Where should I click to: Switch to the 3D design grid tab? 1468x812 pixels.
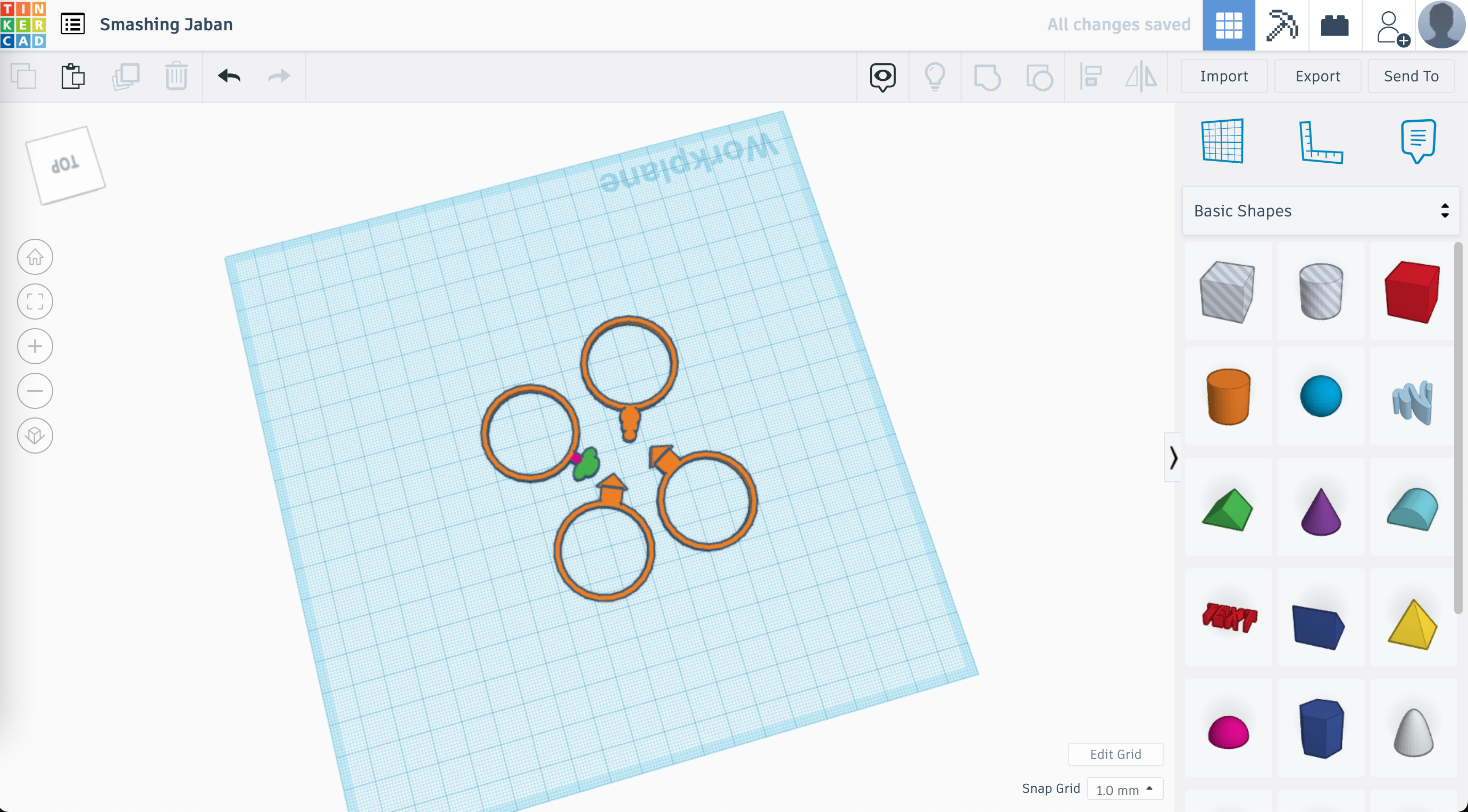pyautogui.click(x=1228, y=25)
